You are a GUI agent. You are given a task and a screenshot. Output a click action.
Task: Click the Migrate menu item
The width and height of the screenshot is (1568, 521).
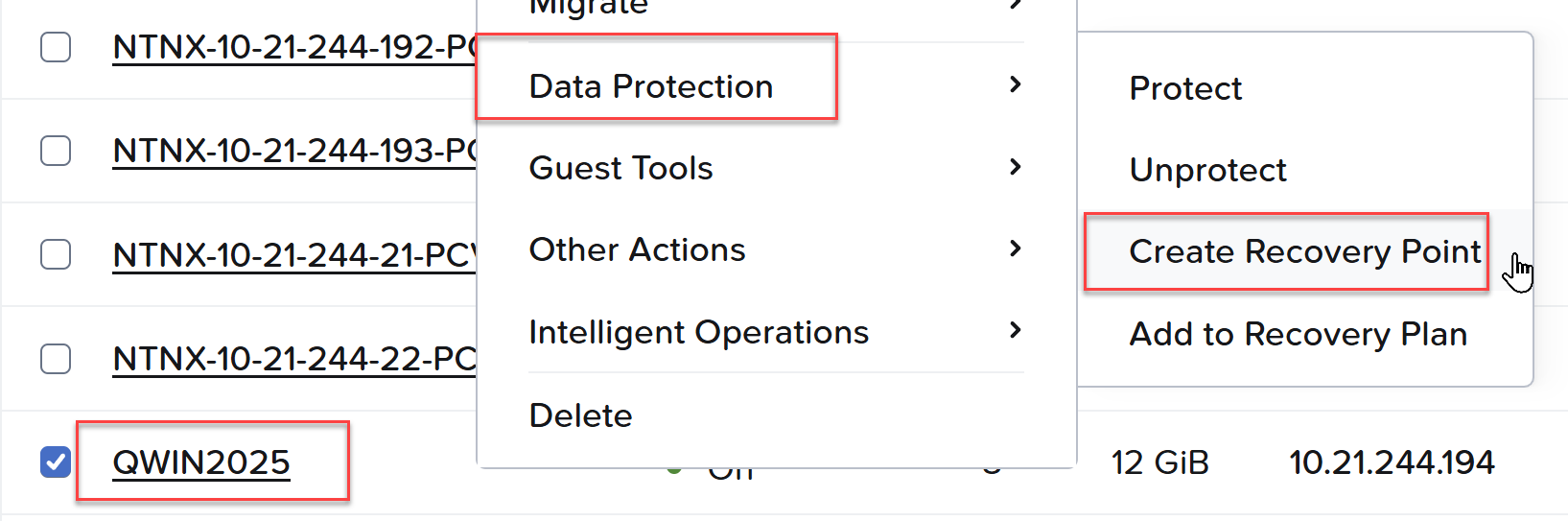[x=589, y=8]
